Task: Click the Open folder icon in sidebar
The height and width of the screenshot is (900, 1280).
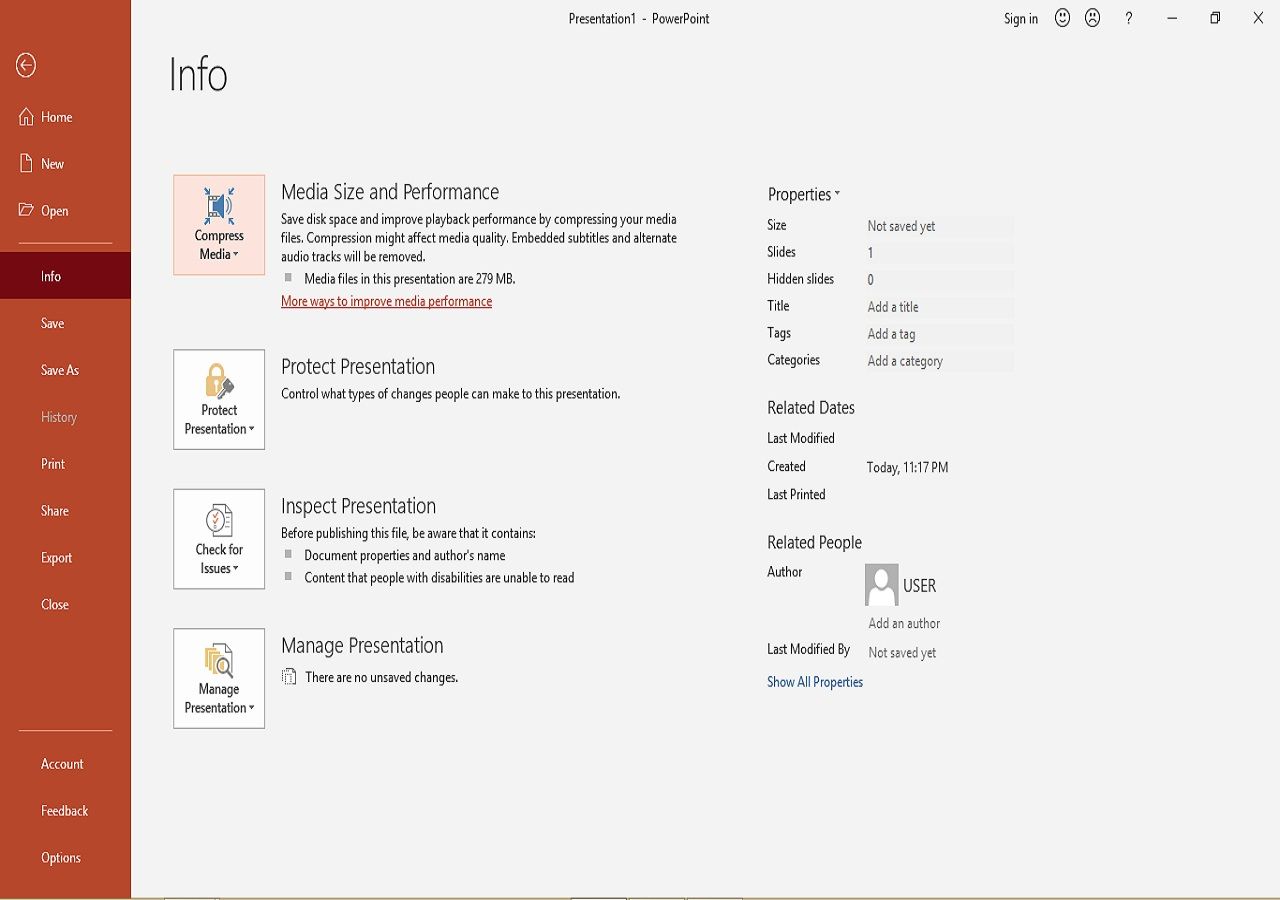Action: tap(27, 210)
